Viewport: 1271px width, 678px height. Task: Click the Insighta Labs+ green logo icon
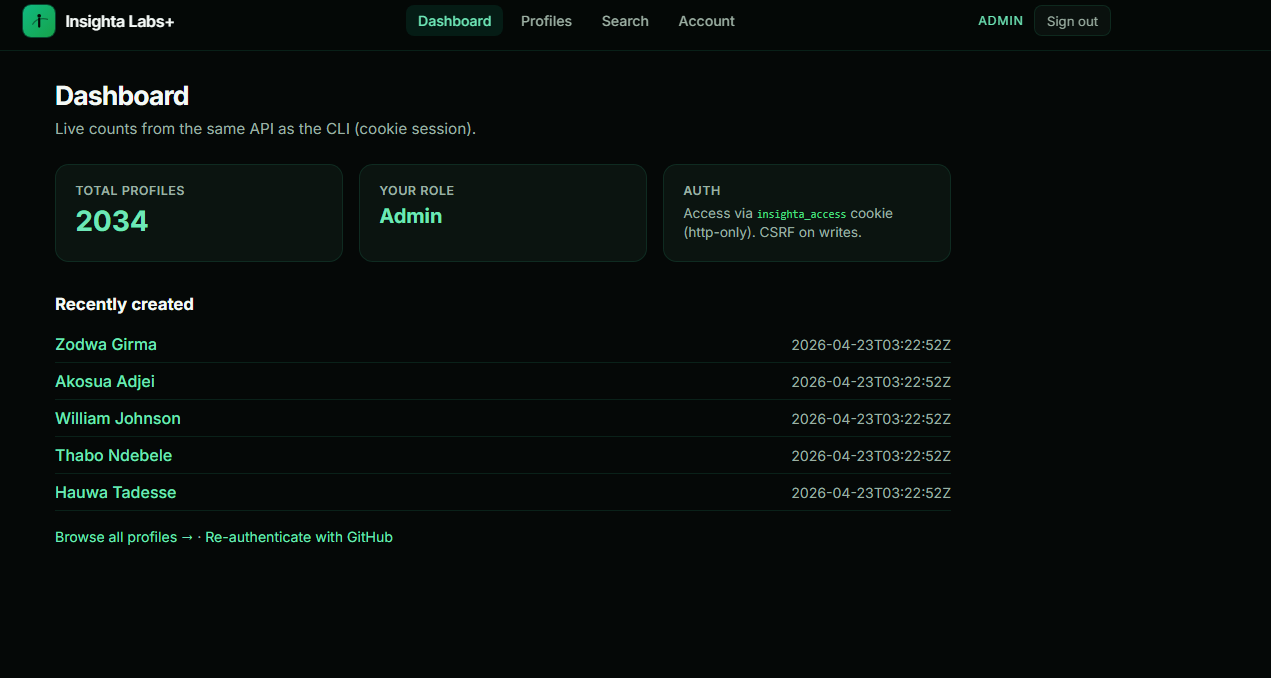(39, 21)
